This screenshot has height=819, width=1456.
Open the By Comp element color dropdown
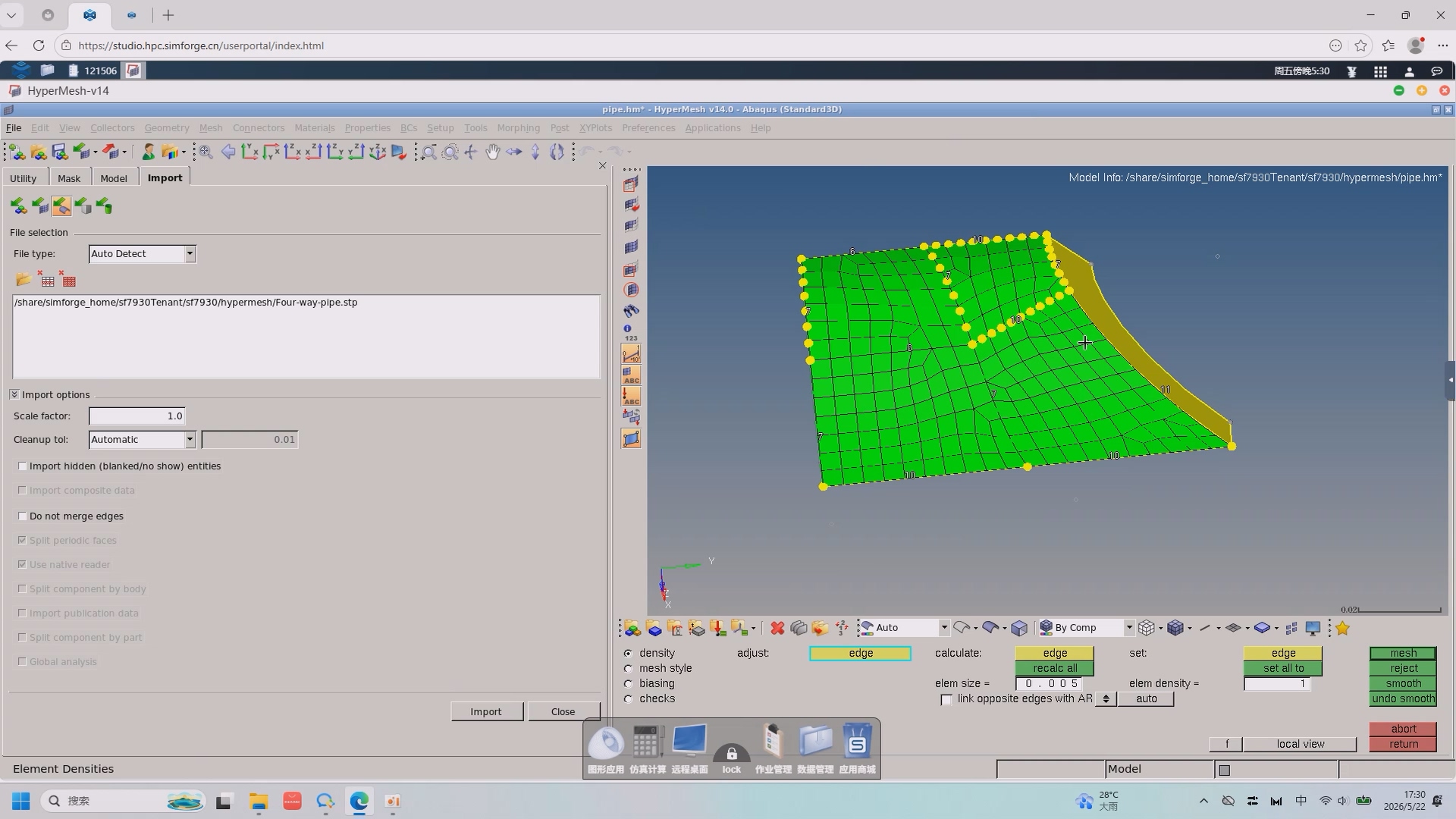click(1129, 628)
